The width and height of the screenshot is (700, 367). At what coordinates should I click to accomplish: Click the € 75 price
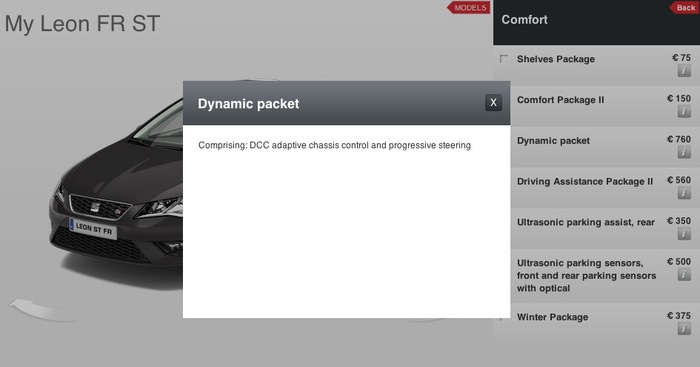click(x=681, y=58)
